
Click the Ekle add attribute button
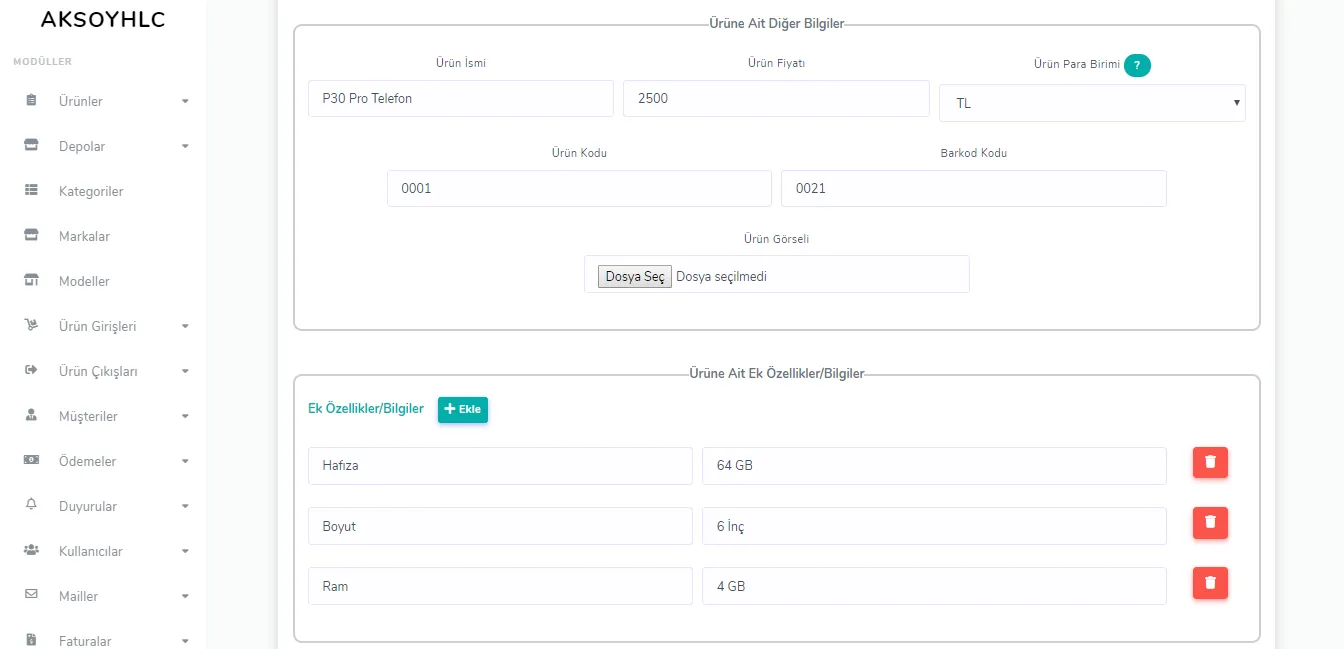point(463,409)
